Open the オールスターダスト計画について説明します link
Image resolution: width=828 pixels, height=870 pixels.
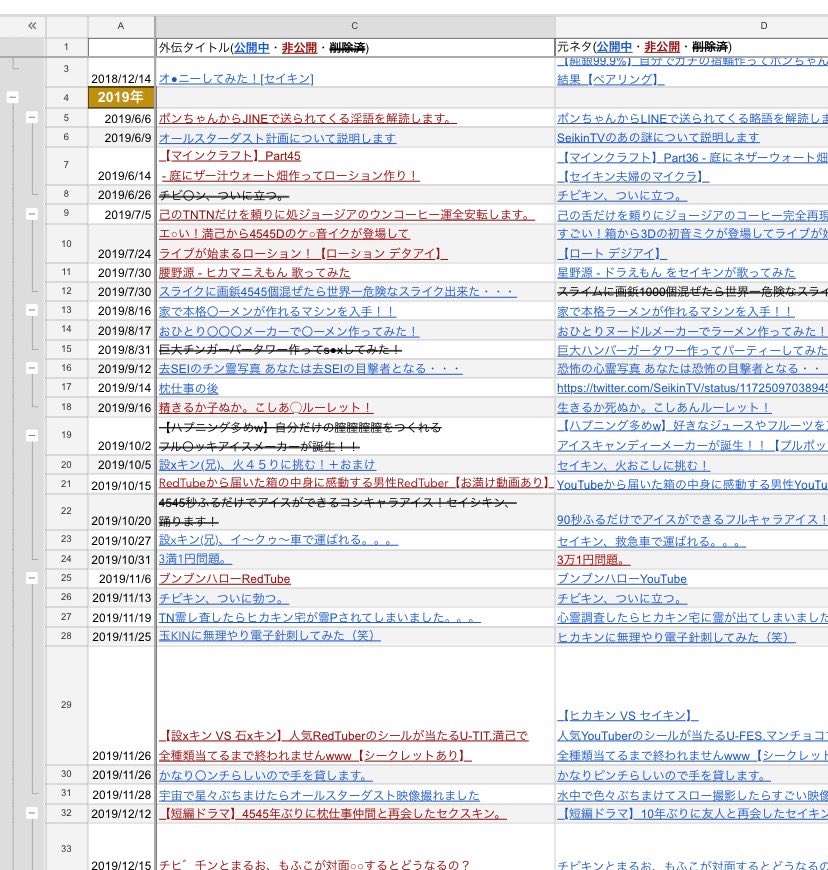(x=277, y=138)
